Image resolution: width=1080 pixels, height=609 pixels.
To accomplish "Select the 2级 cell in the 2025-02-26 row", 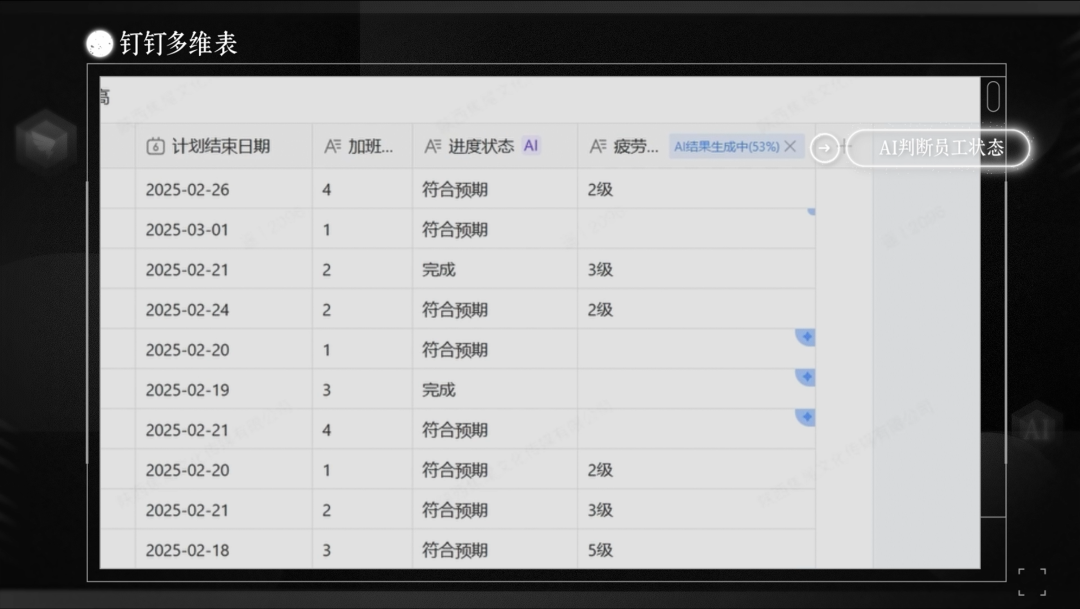I will pyautogui.click(x=696, y=189).
